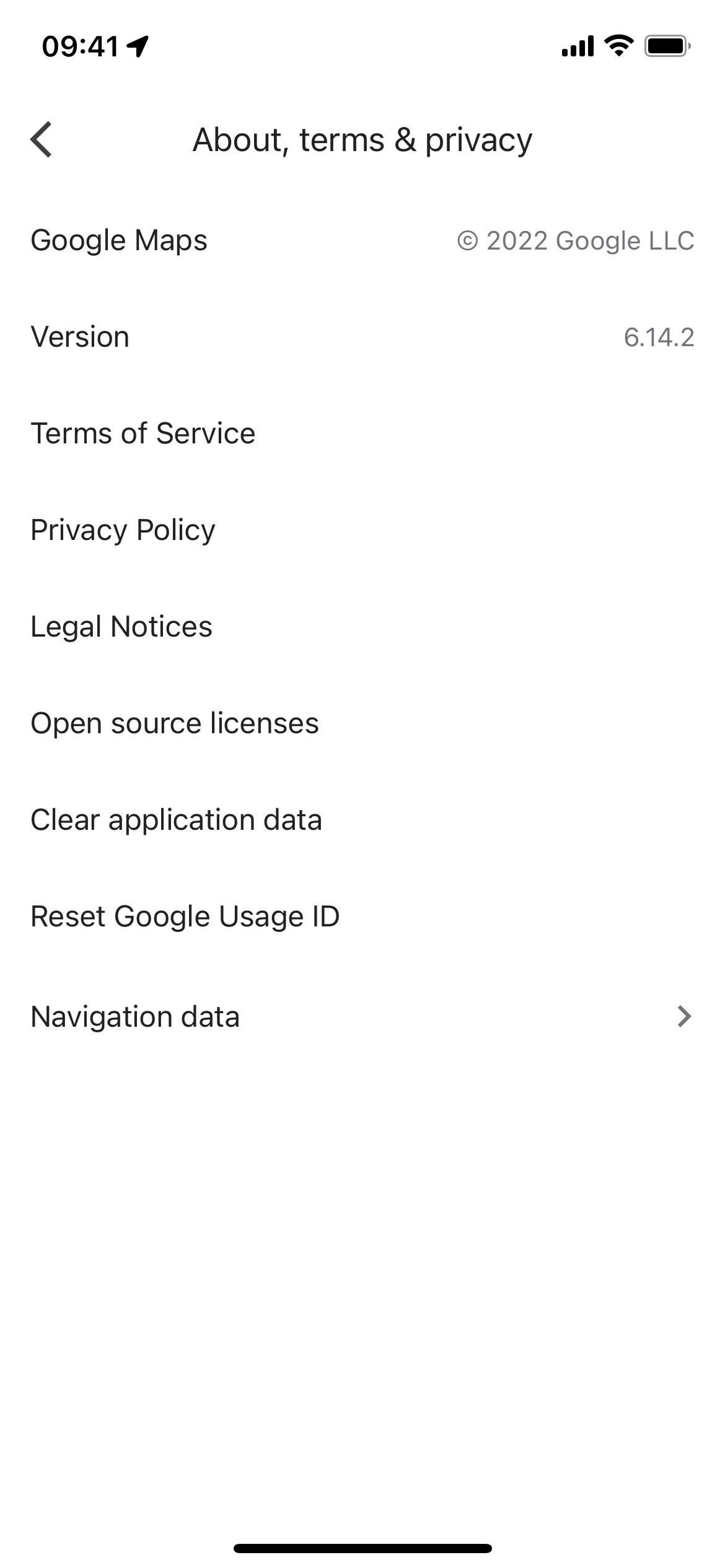Tap the Version row label

(x=80, y=337)
